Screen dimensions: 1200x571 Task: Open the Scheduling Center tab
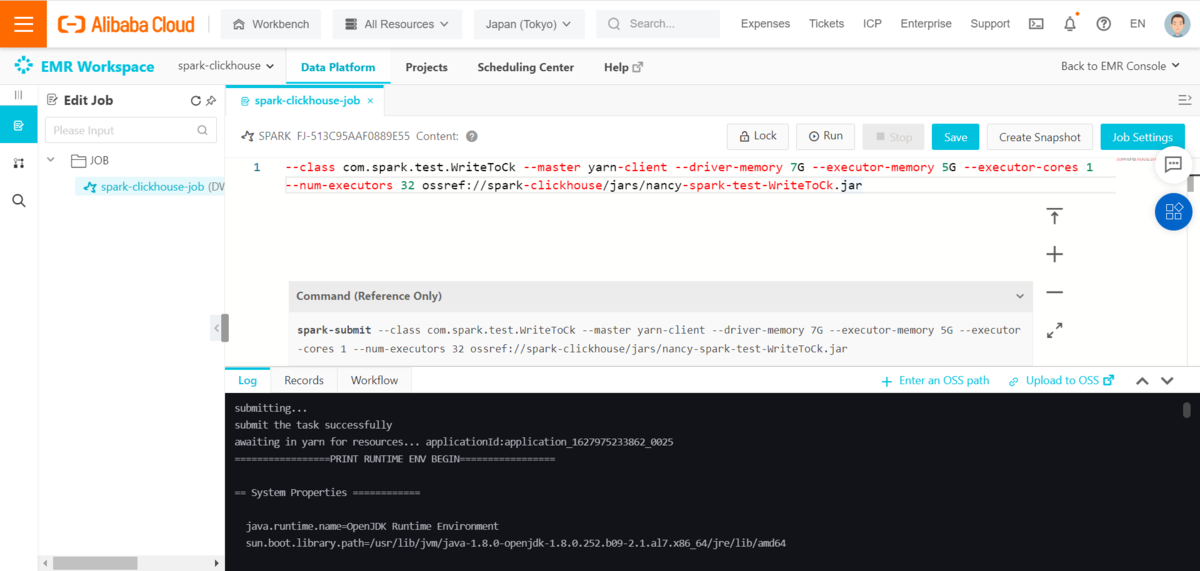(526, 67)
